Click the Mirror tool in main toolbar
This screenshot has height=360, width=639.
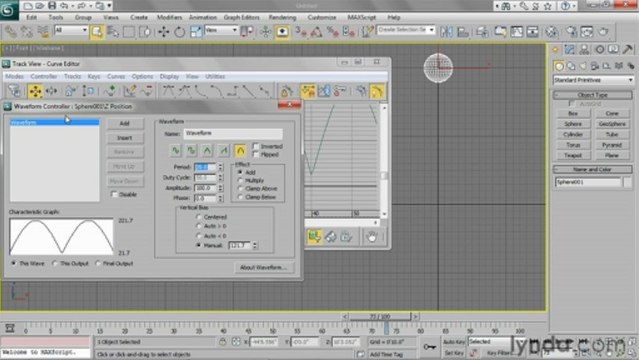[446, 31]
